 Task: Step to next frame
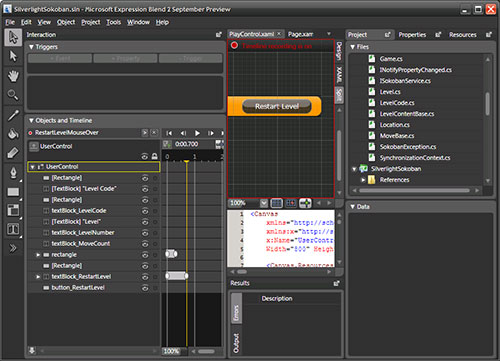click(x=211, y=133)
